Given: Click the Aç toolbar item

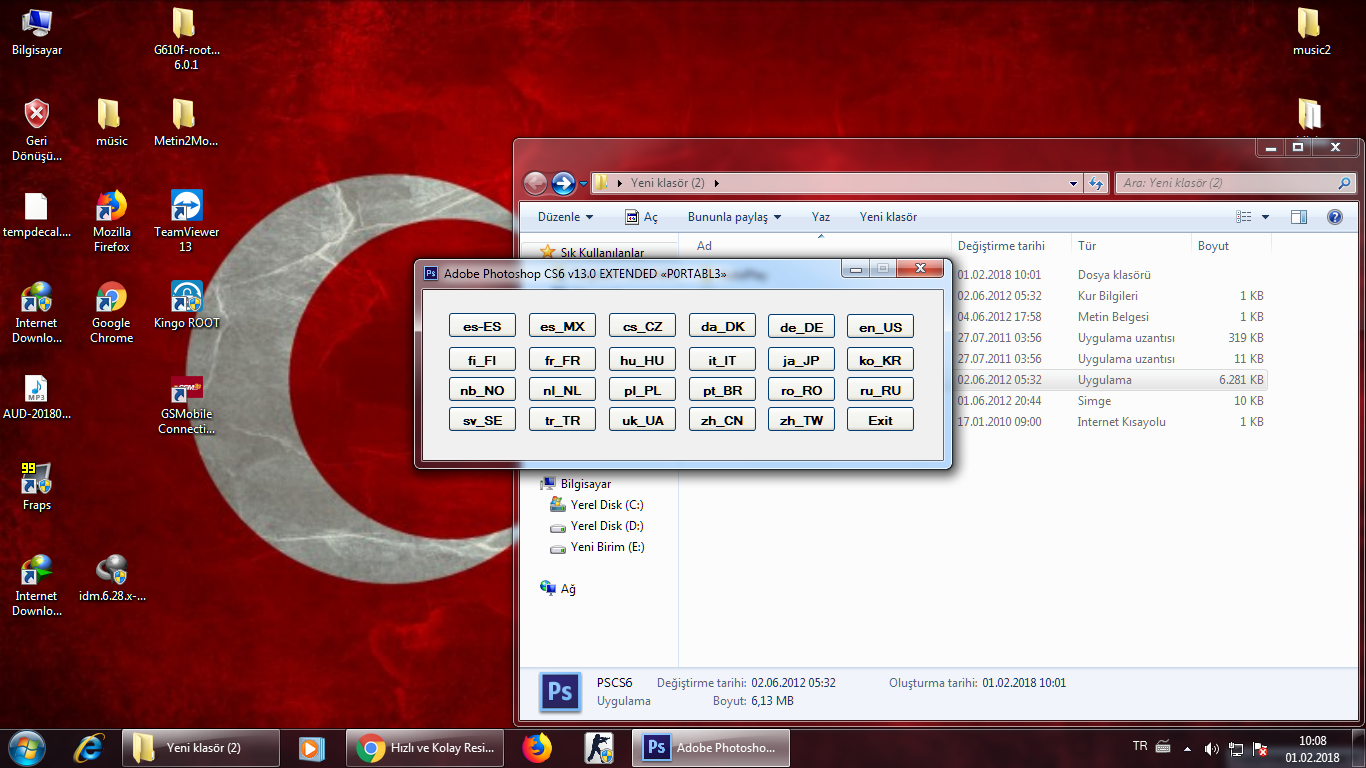Looking at the screenshot, I should (x=641, y=217).
